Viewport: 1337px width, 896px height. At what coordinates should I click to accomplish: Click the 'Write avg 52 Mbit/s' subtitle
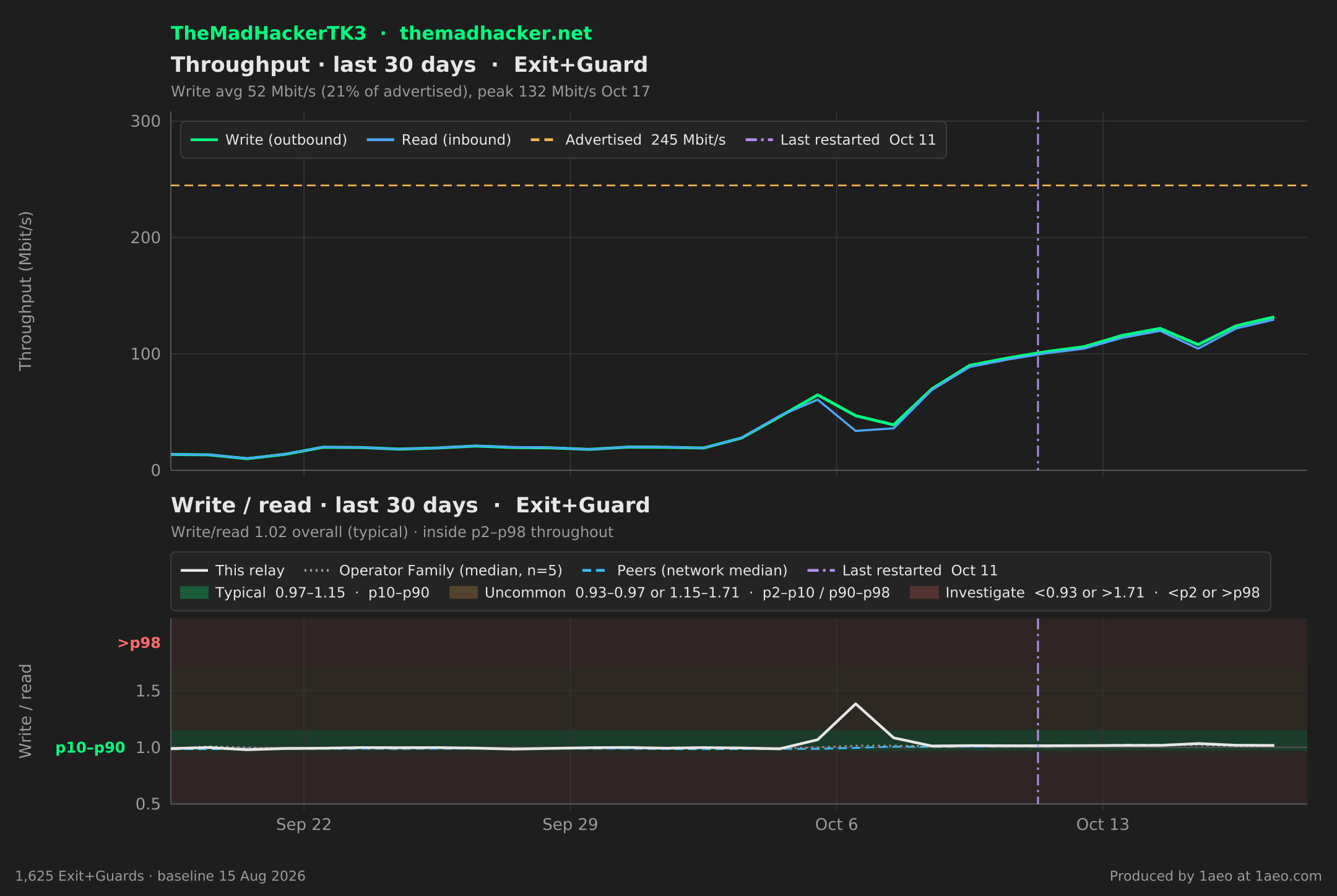pos(410,92)
